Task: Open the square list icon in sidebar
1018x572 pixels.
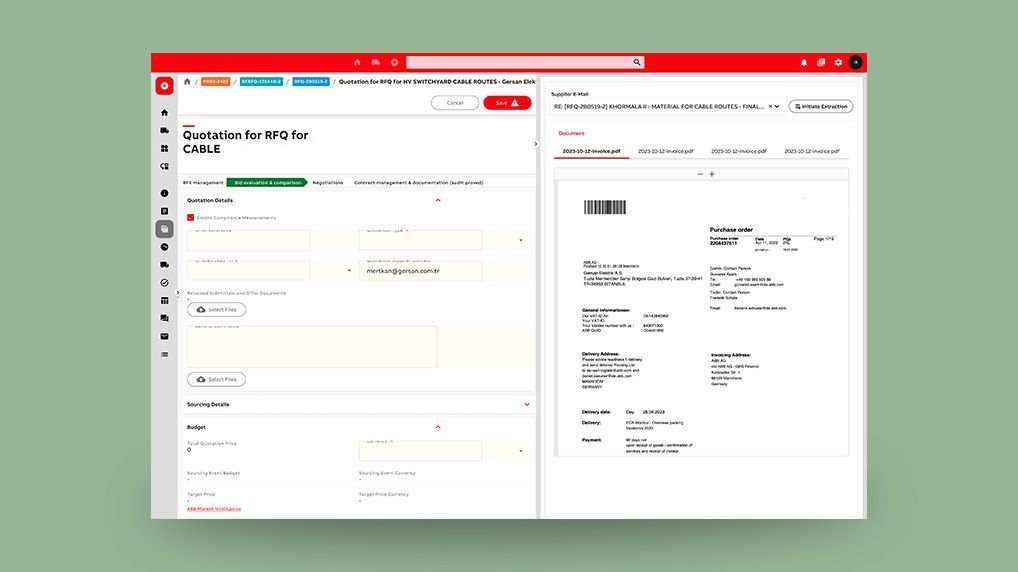Action: (x=164, y=211)
